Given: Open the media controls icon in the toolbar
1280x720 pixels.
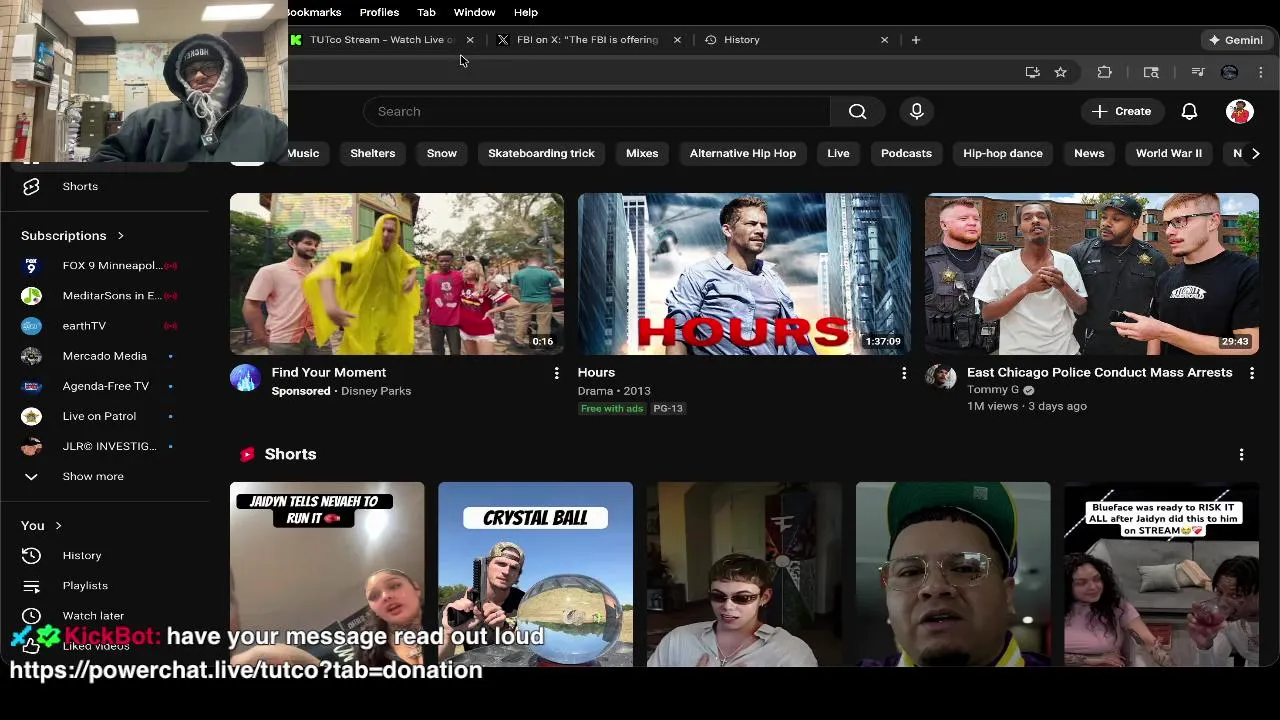Looking at the screenshot, I should tap(1197, 72).
